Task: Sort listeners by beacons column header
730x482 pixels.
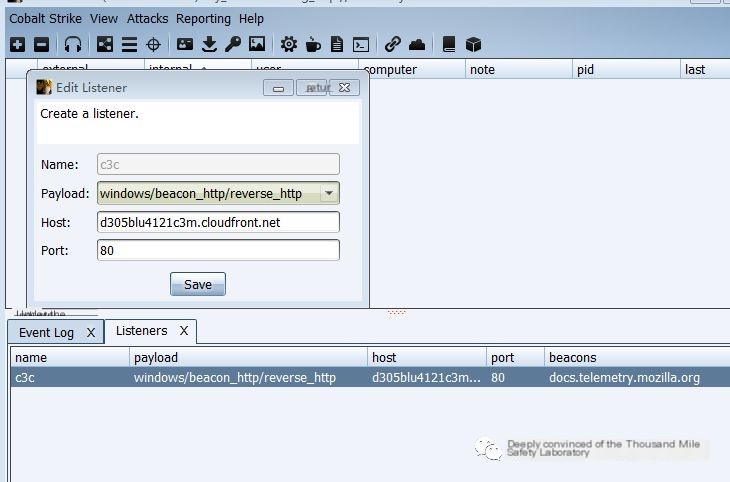Action: (637, 357)
